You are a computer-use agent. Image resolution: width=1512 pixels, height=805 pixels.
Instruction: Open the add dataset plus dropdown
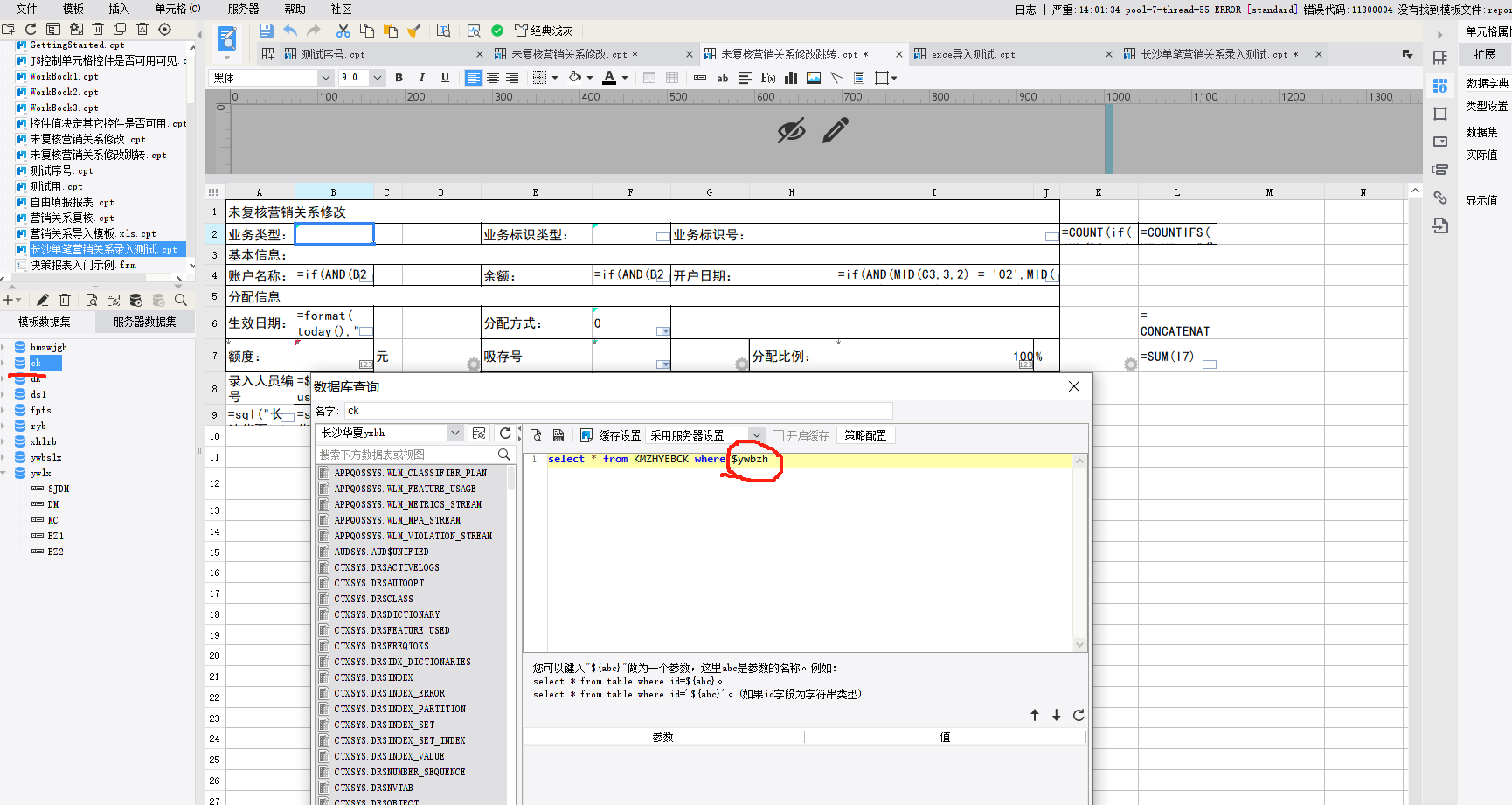tap(12, 300)
